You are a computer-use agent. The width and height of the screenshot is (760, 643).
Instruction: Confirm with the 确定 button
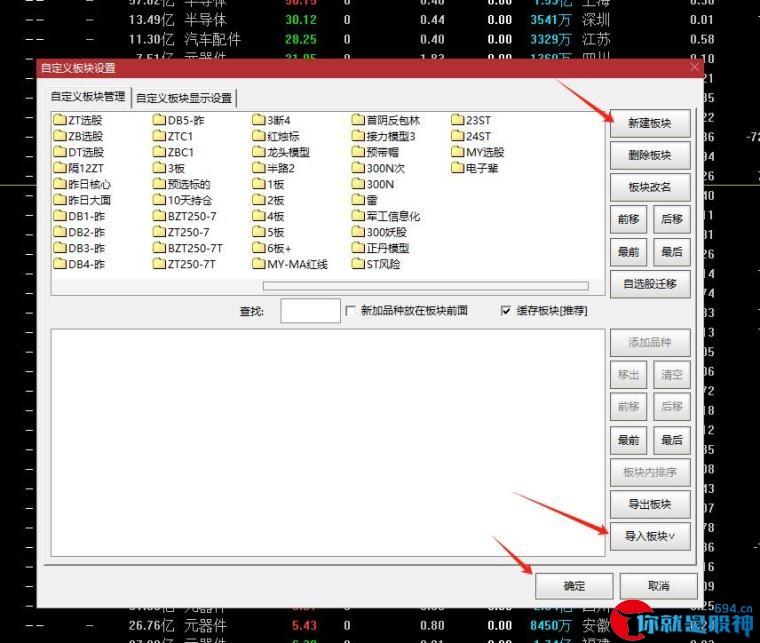click(574, 586)
